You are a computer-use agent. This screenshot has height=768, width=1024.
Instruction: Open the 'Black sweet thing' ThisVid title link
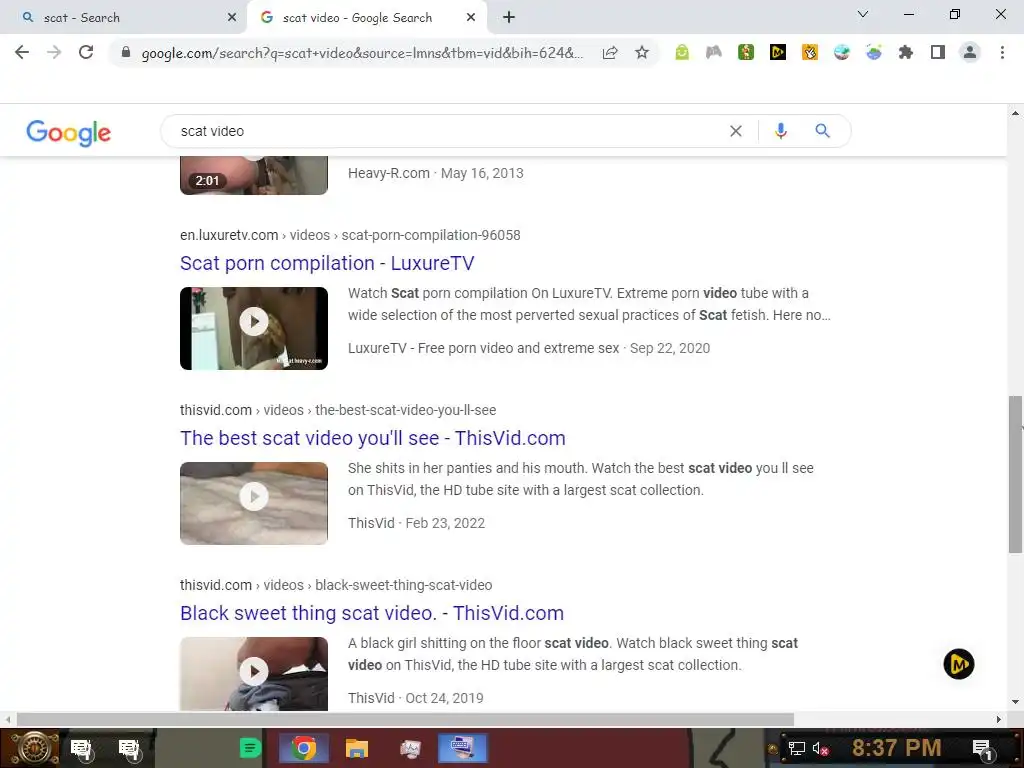[372, 613]
